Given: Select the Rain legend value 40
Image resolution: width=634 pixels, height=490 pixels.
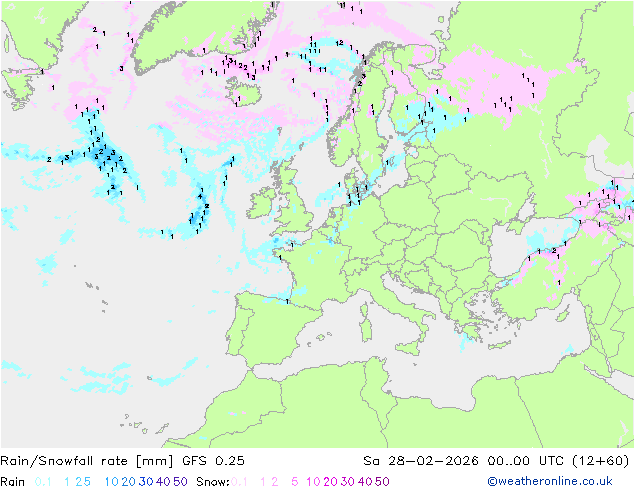Looking at the screenshot, I should tap(163, 482).
